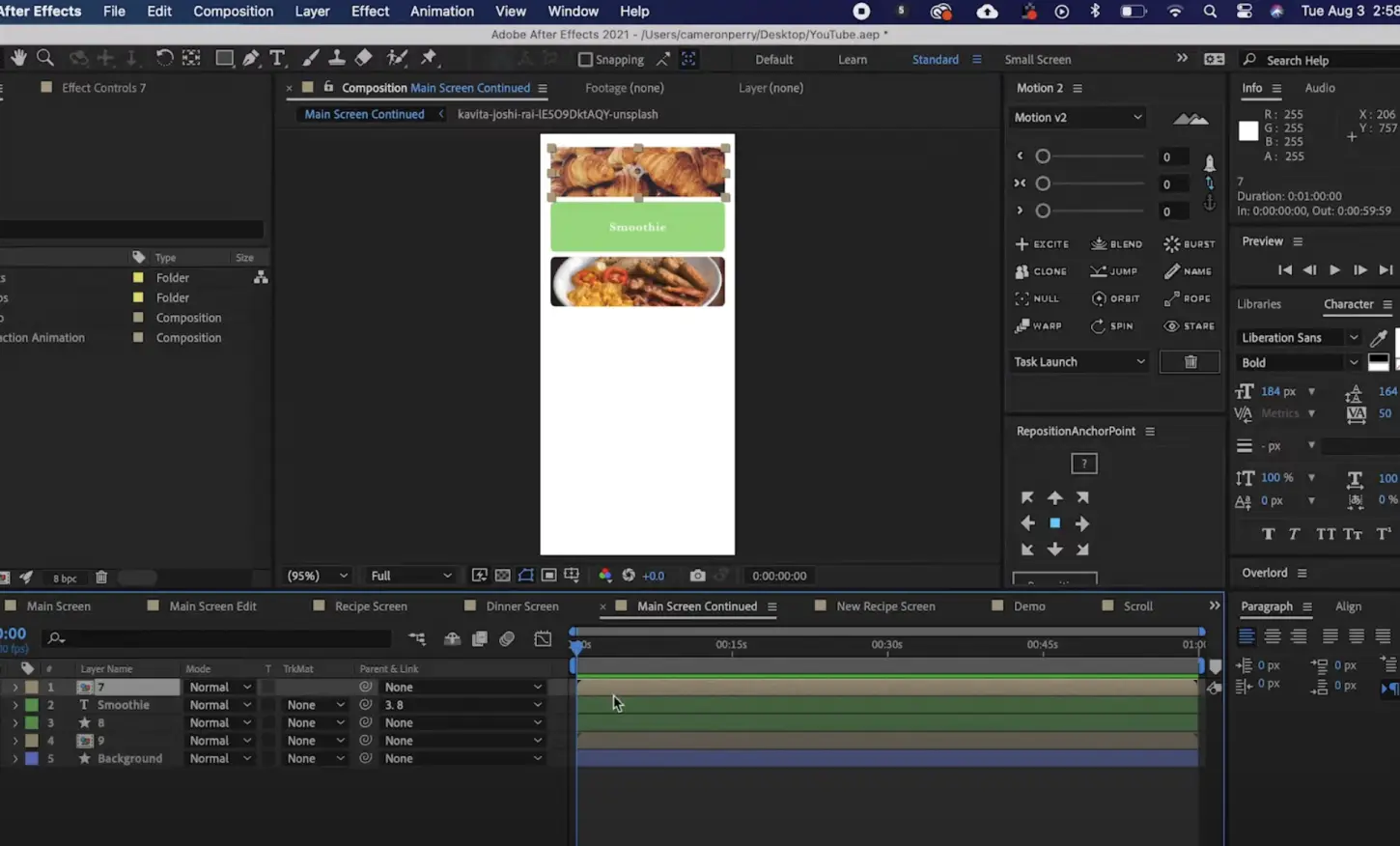The width and height of the screenshot is (1400, 846).
Task: Toggle Snapping in the top toolbar
Action: (x=585, y=59)
